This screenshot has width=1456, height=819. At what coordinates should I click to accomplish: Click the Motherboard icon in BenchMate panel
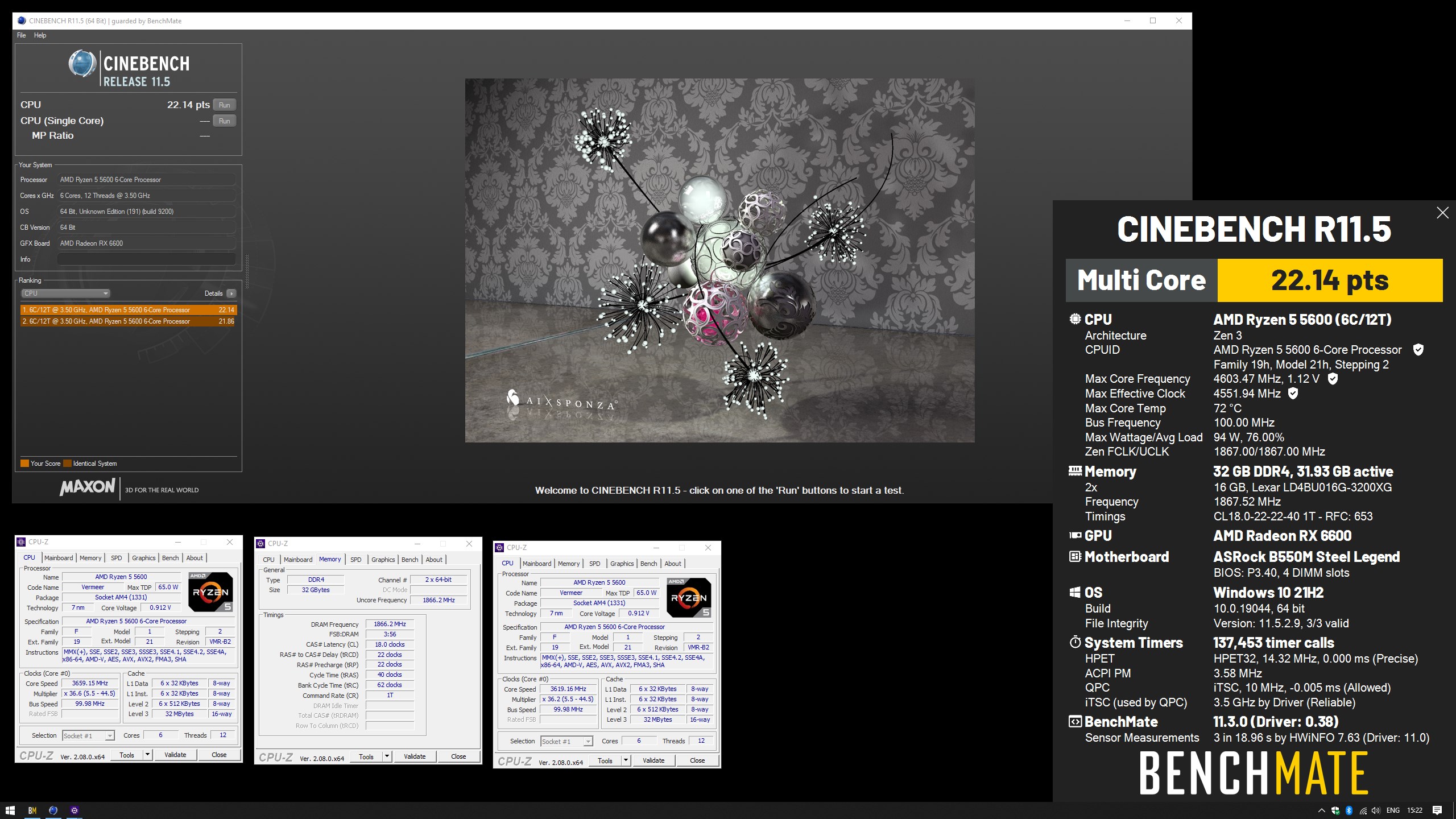(x=1075, y=557)
